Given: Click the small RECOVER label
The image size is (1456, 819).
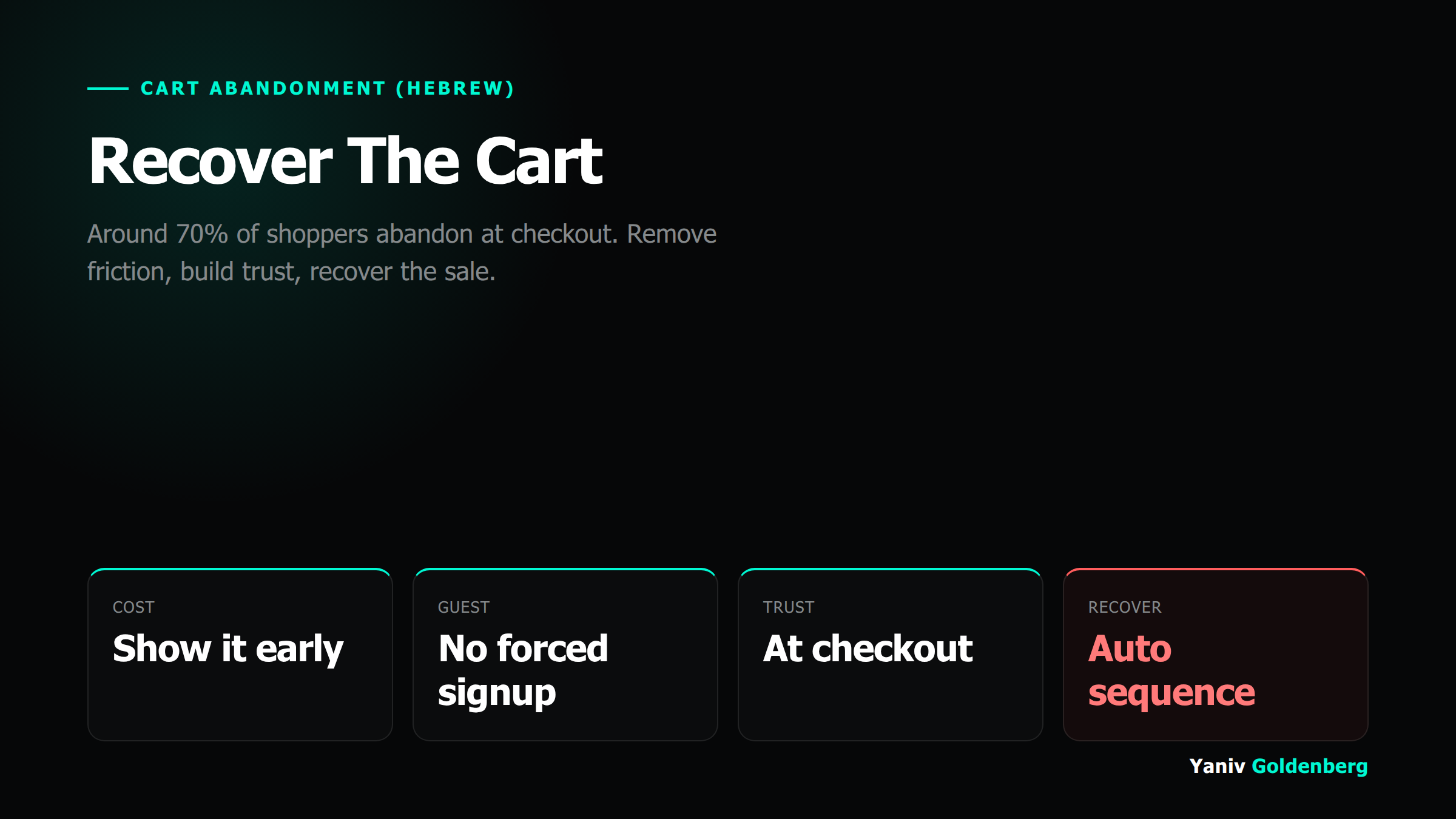Looking at the screenshot, I should [x=1125, y=607].
